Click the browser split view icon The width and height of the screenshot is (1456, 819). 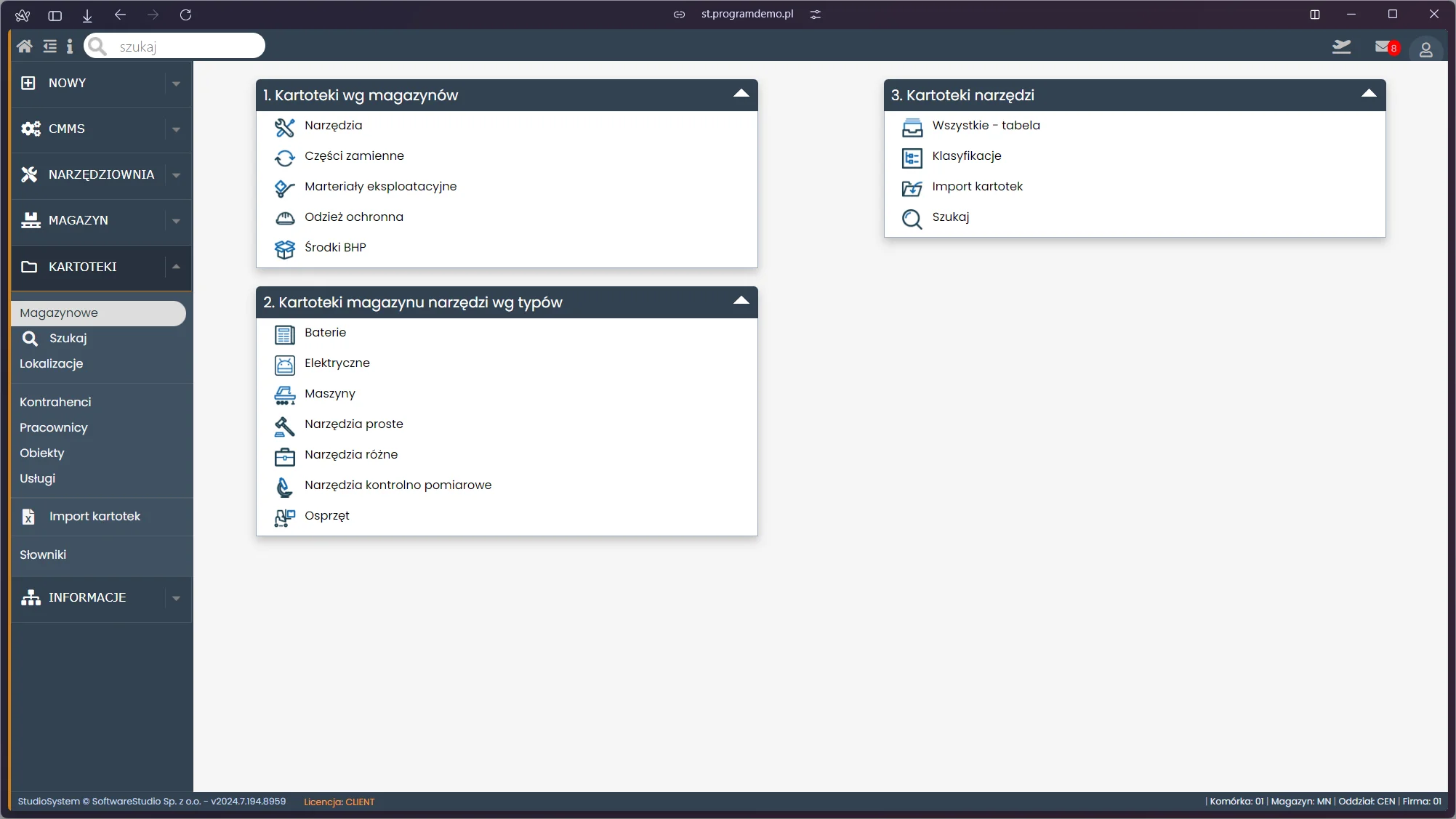pyautogui.click(x=1314, y=15)
